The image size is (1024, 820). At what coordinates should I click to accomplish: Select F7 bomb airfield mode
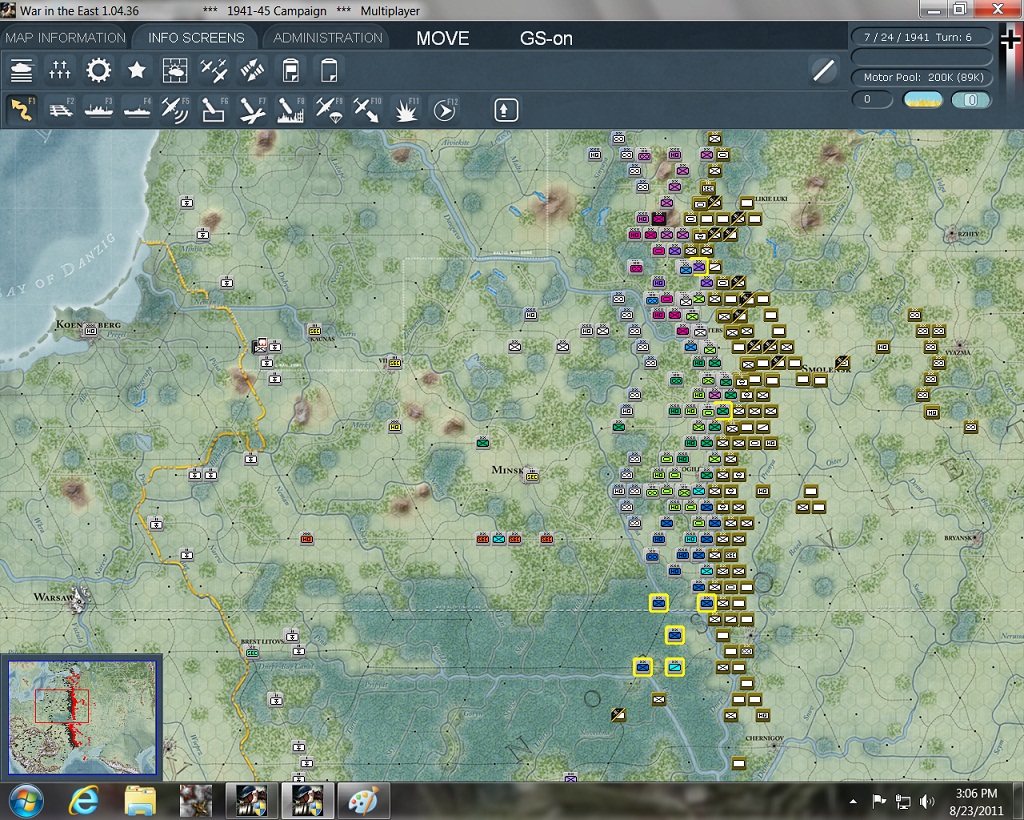252,110
